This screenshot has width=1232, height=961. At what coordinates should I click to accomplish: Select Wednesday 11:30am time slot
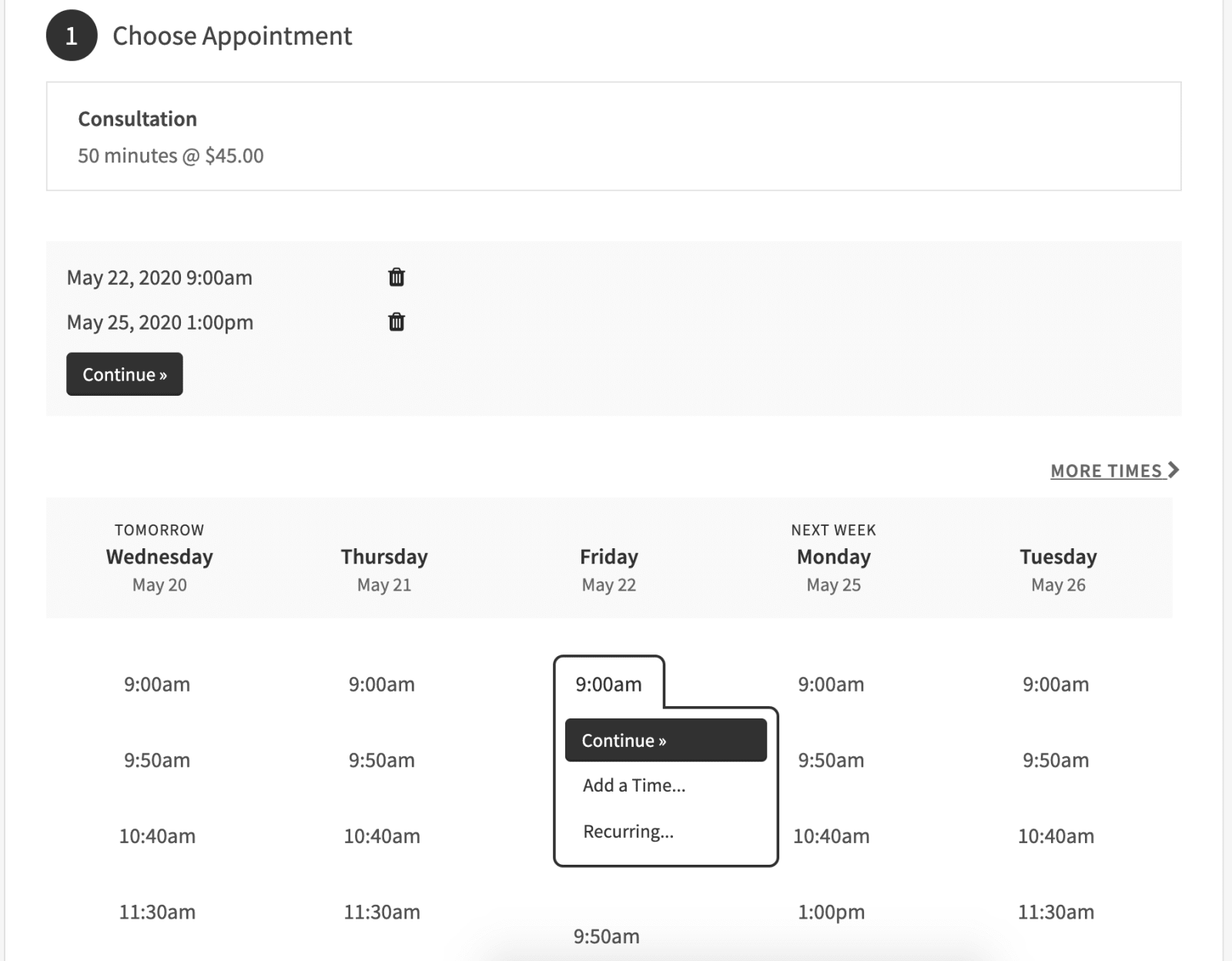[157, 912]
